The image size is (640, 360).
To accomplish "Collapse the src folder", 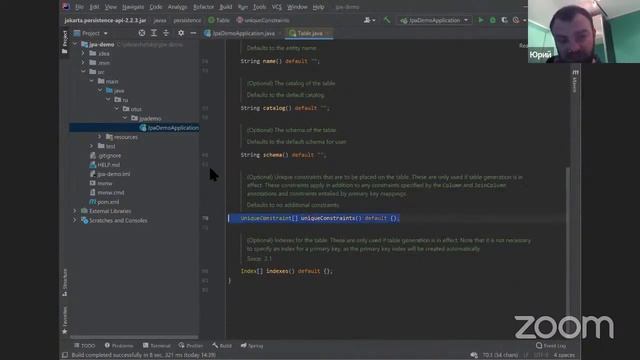I will (83, 72).
